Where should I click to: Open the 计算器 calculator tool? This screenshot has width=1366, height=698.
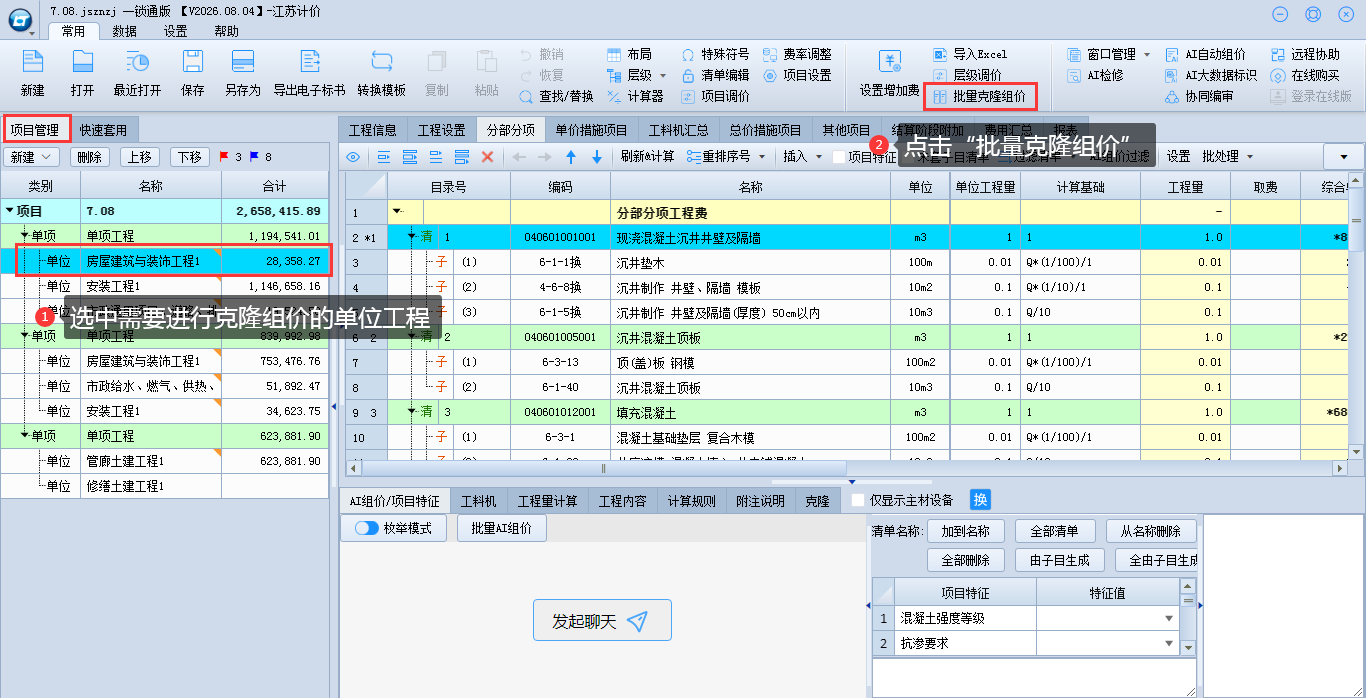coord(635,96)
